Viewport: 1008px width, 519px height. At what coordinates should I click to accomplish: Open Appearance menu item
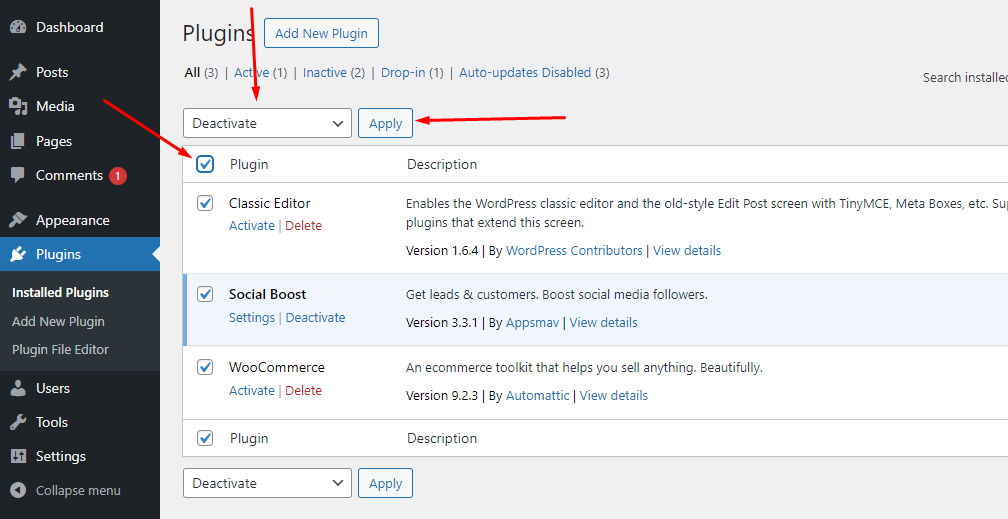click(73, 220)
